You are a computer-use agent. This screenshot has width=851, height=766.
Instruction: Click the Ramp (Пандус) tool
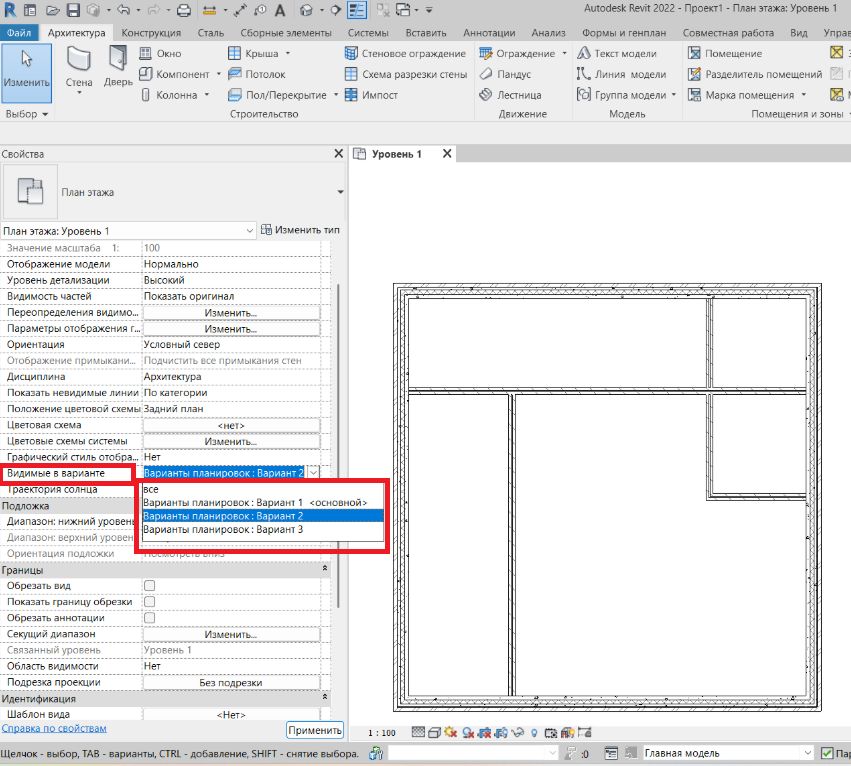coord(506,74)
